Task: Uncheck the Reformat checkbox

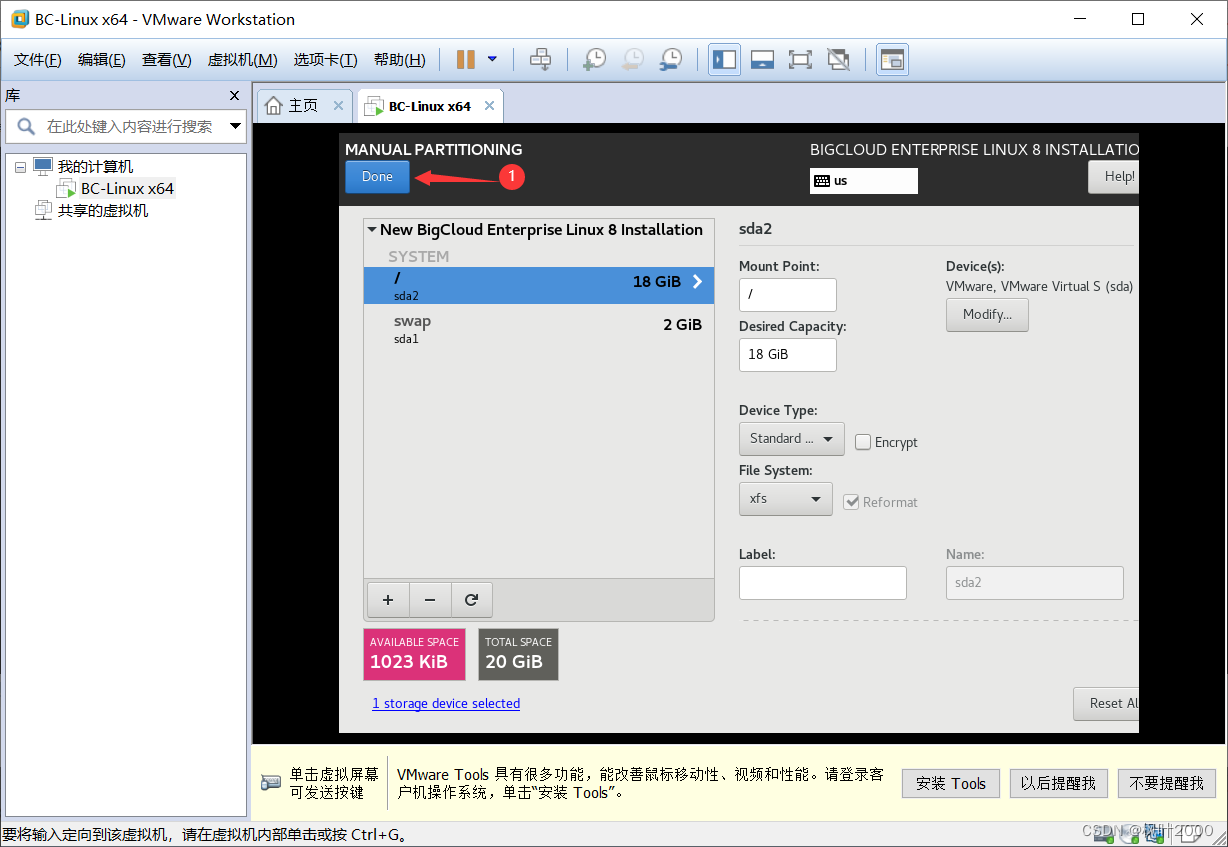Action: 851,502
